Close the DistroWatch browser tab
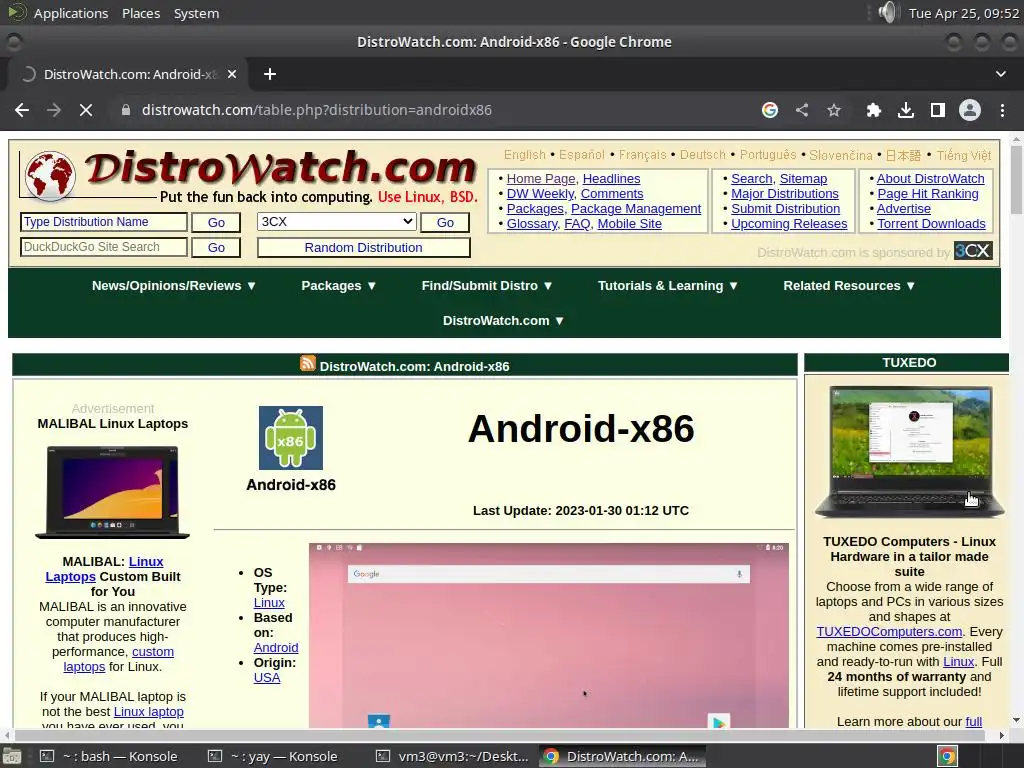 [232, 74]
